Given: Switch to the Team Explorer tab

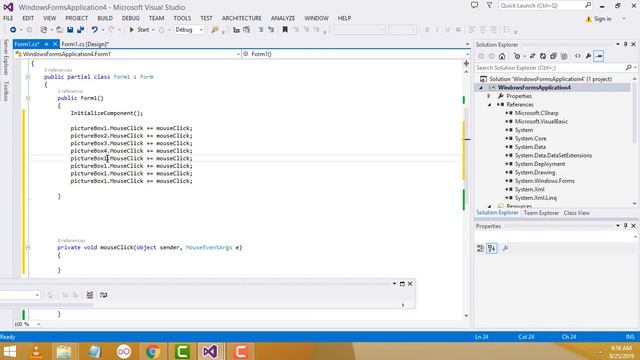Looking at the screenshot, I should pyautogui.click(x=541, y=213).
